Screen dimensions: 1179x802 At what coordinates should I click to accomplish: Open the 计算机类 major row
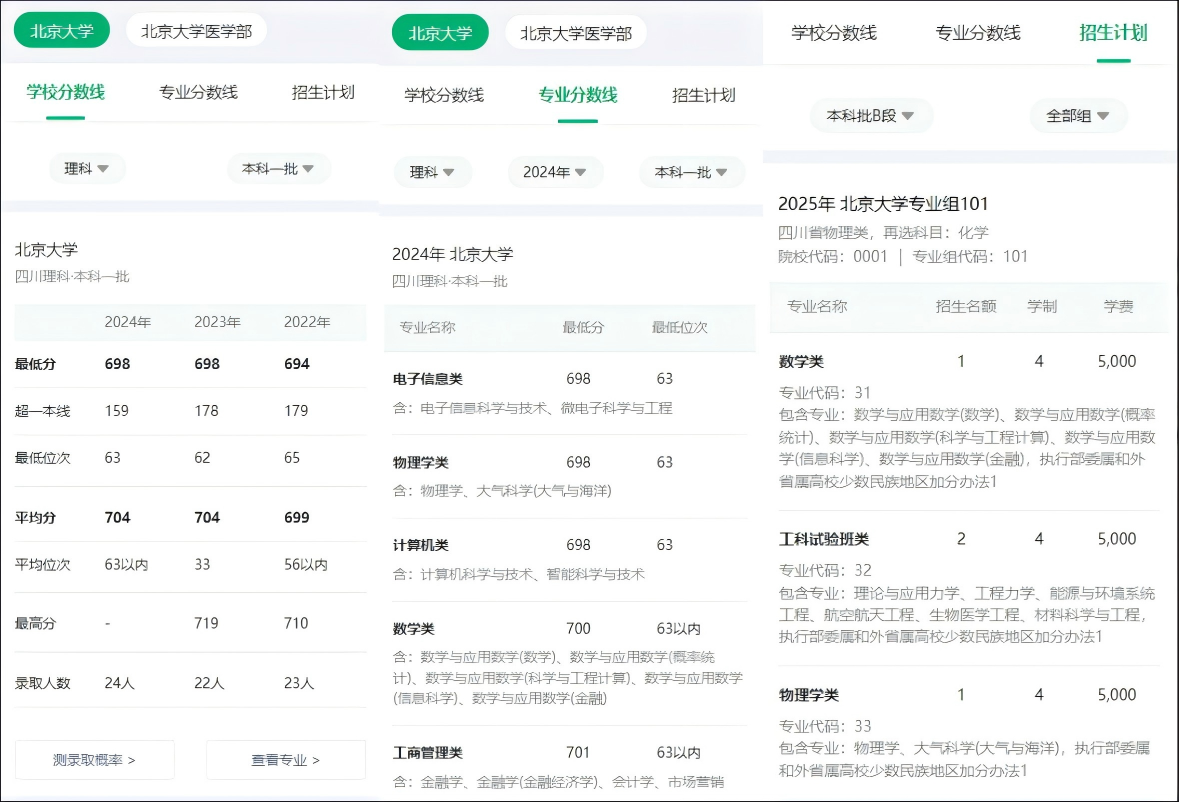pos(421,545)
